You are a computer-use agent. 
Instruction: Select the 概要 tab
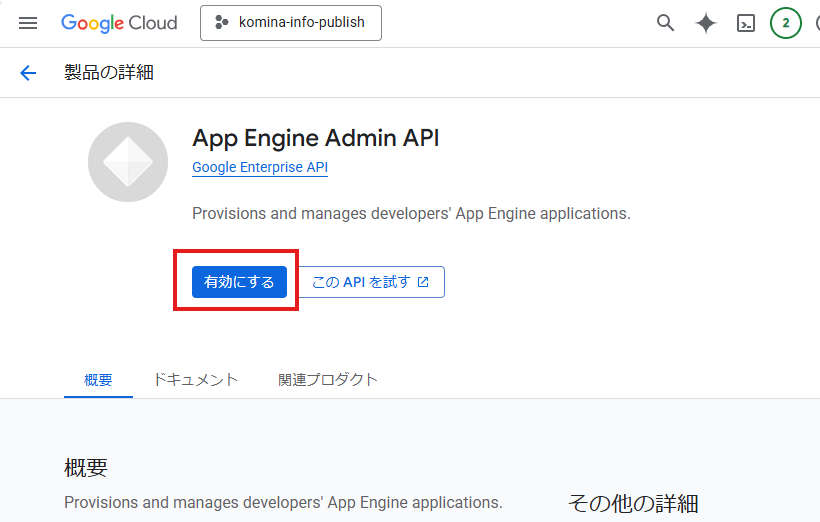[98, 380]
